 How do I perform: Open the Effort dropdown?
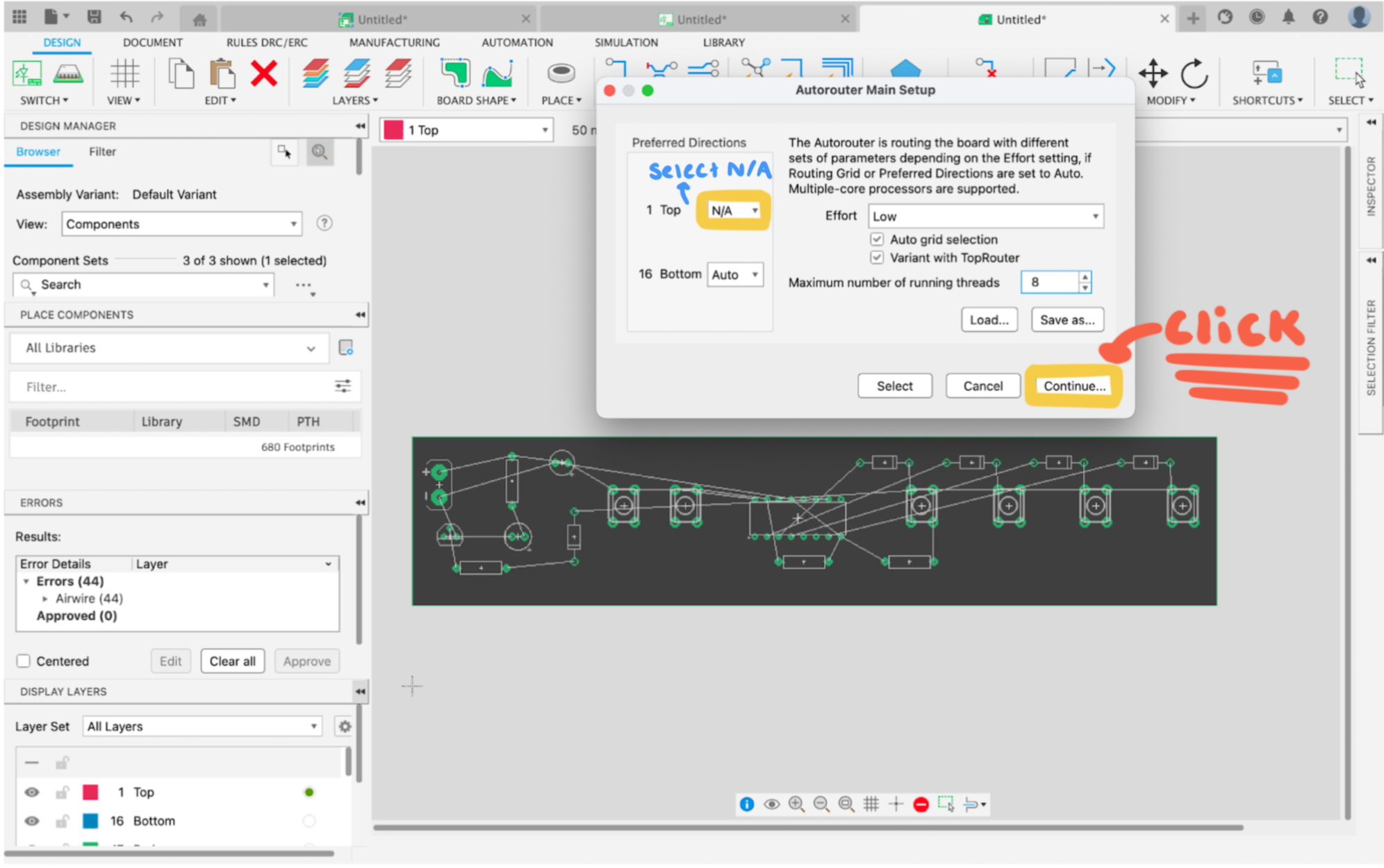[x=985, y=217]
